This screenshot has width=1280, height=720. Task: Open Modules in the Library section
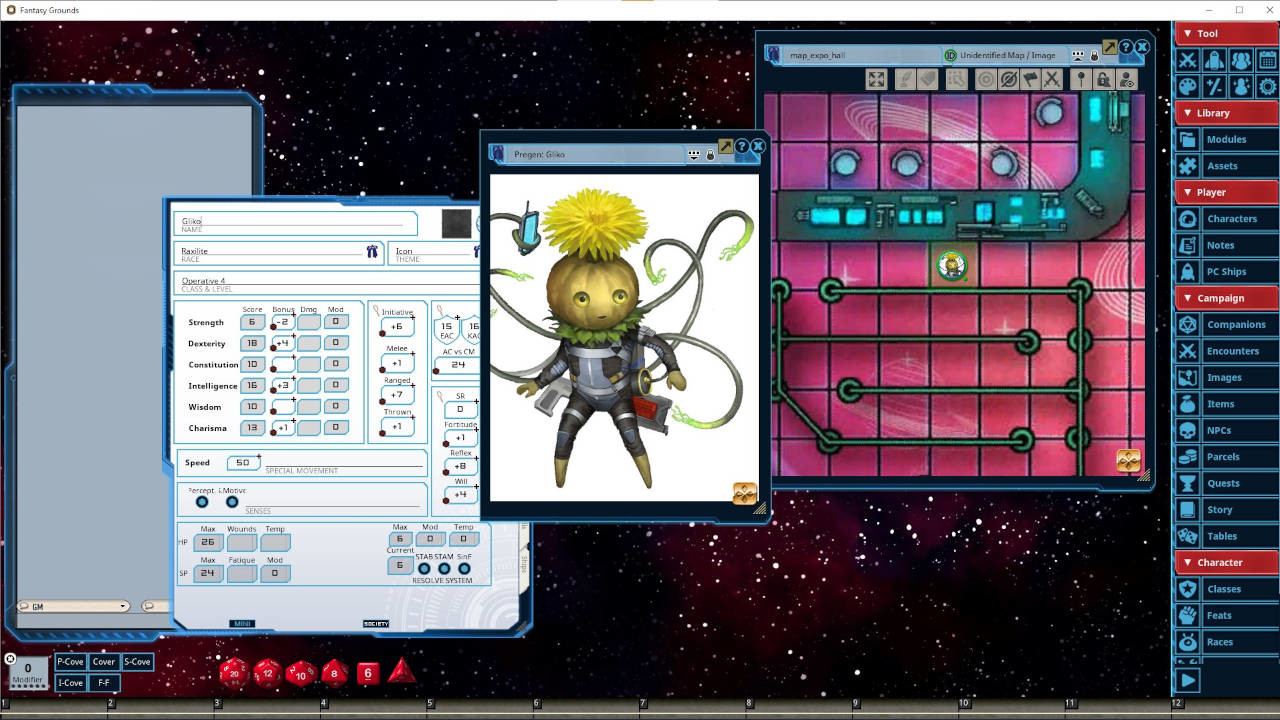(x=1226, y=140)
